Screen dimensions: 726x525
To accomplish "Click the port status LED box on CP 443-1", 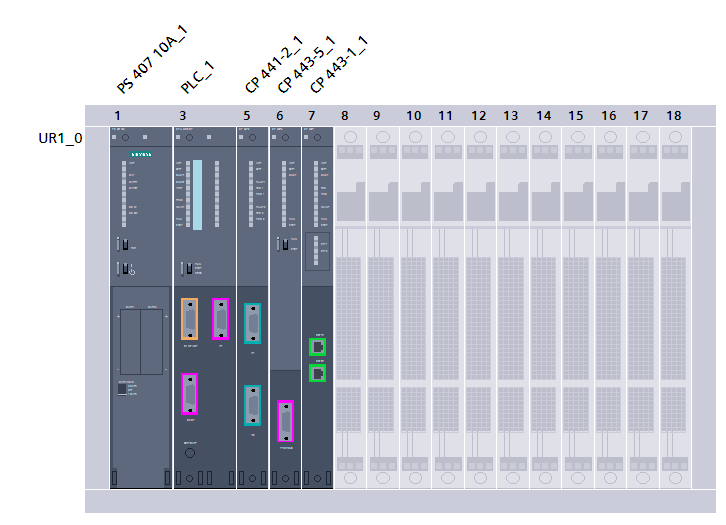I will pyautogui.click(x=318, y=251).
